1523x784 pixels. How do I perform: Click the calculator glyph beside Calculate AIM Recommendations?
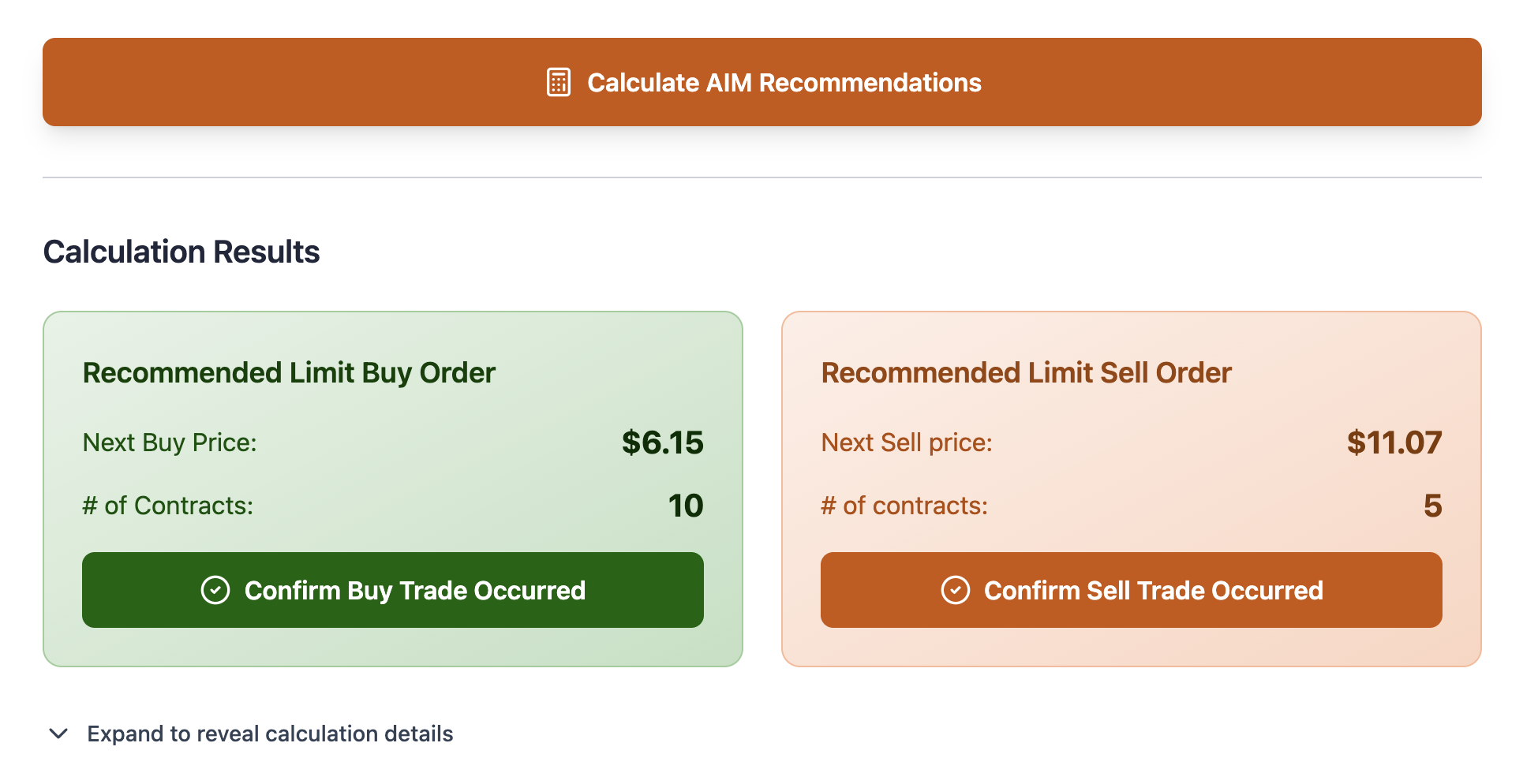[559, 82]
